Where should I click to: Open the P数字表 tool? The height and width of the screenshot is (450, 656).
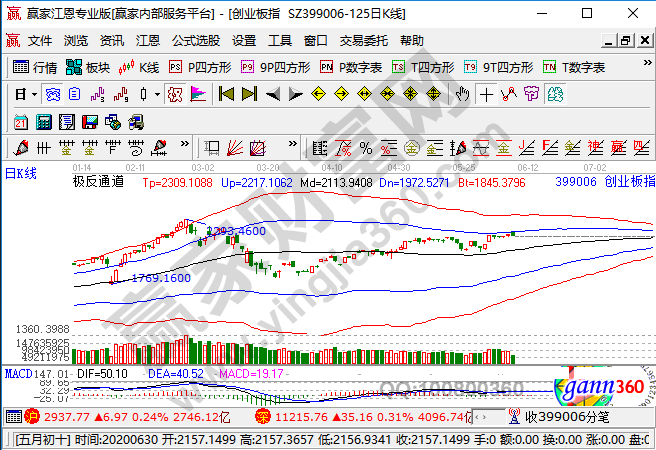tap(351, 67)
